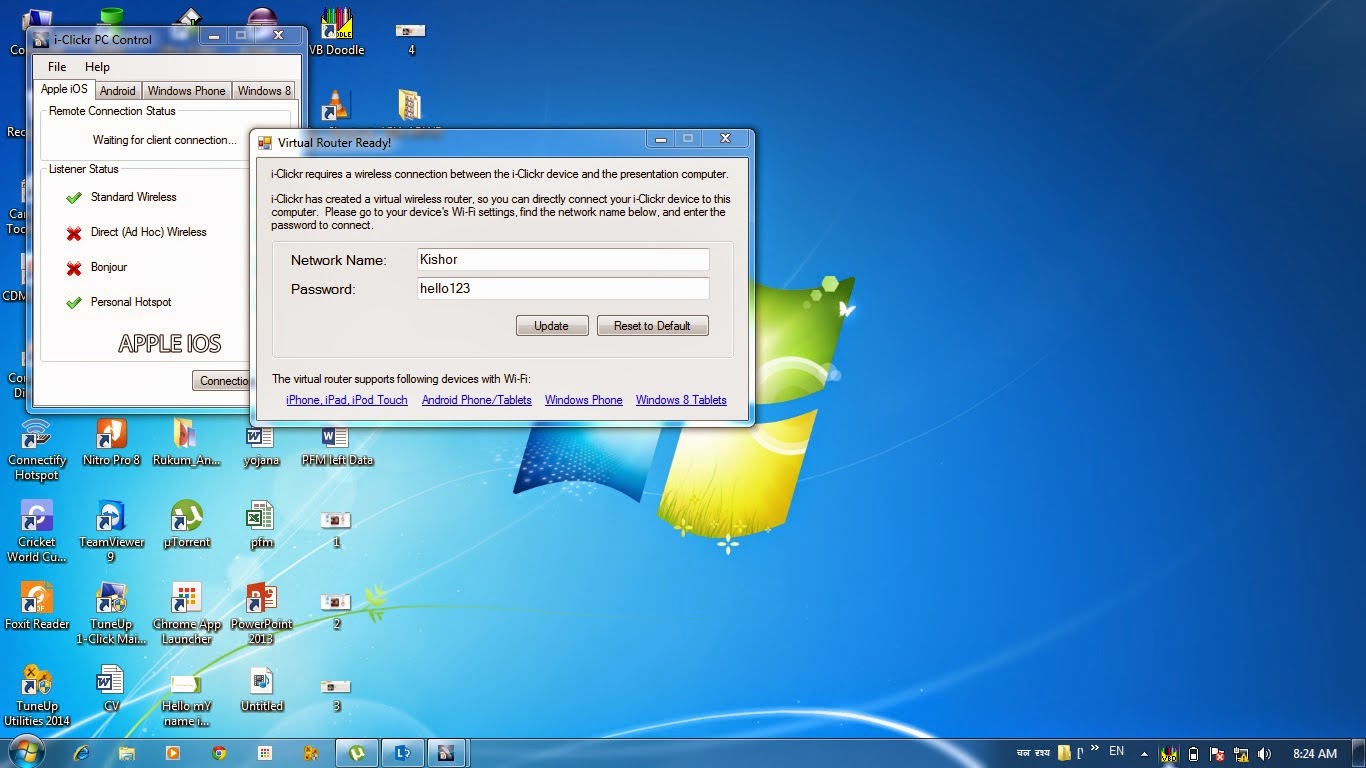Viewport: 1366px width, 768px height.
Task: Launch the VLC media player desktop shortcut
Action: click(x=335, y=105)
